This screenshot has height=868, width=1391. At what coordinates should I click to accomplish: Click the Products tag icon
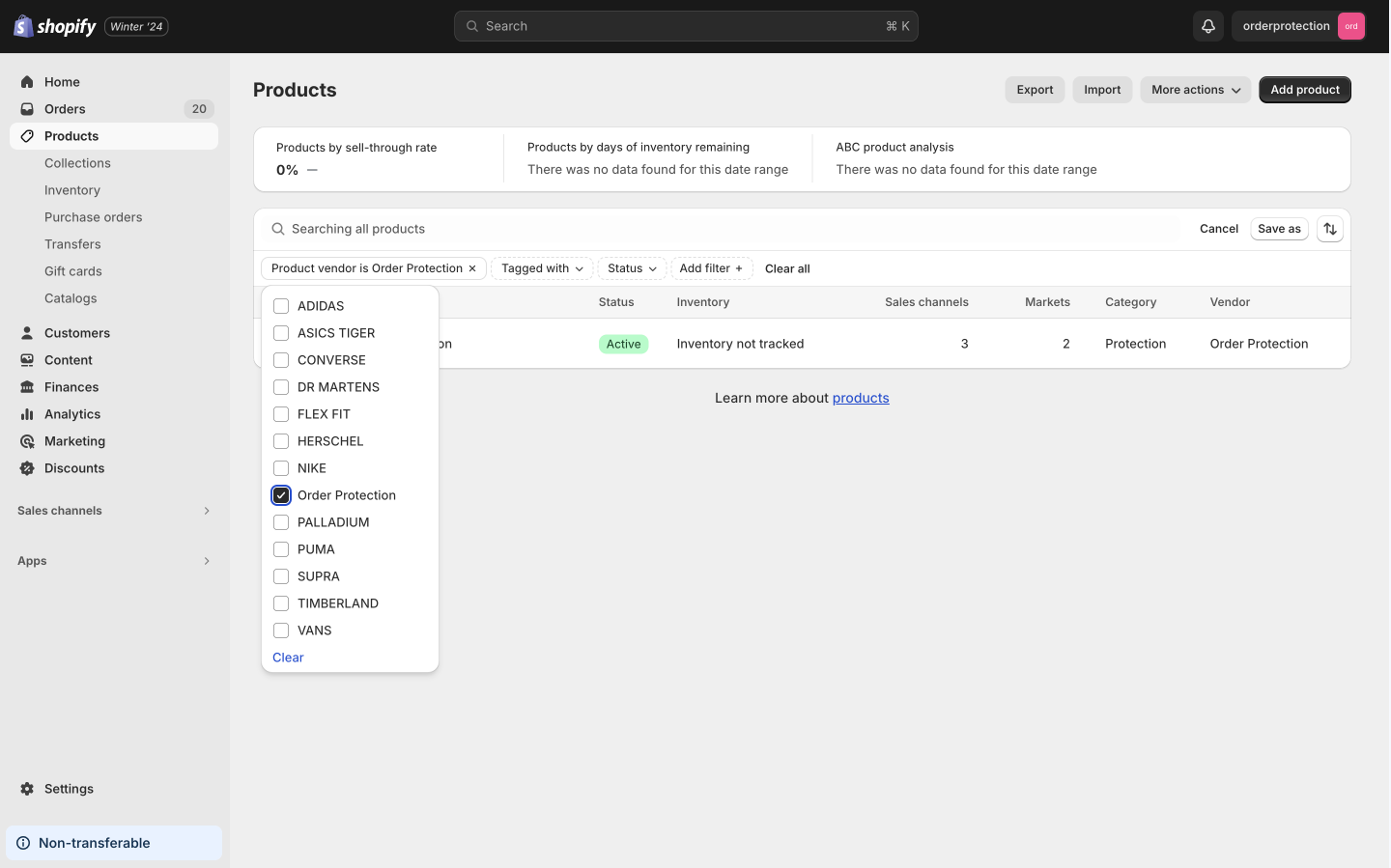point(27,136)
